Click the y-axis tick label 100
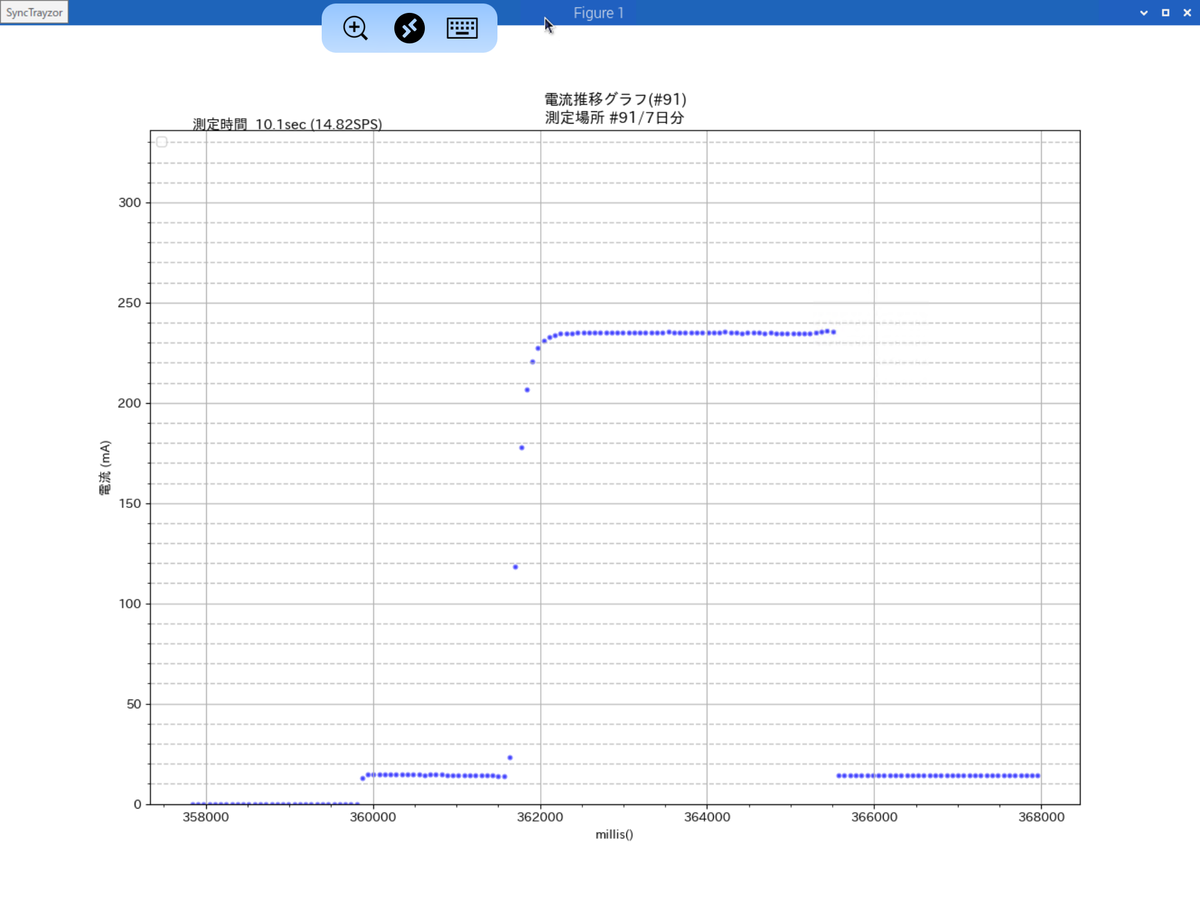Image resolution: width=1200 pixels, height=900 pixels. pyautogui.click(x=129, y=604)
